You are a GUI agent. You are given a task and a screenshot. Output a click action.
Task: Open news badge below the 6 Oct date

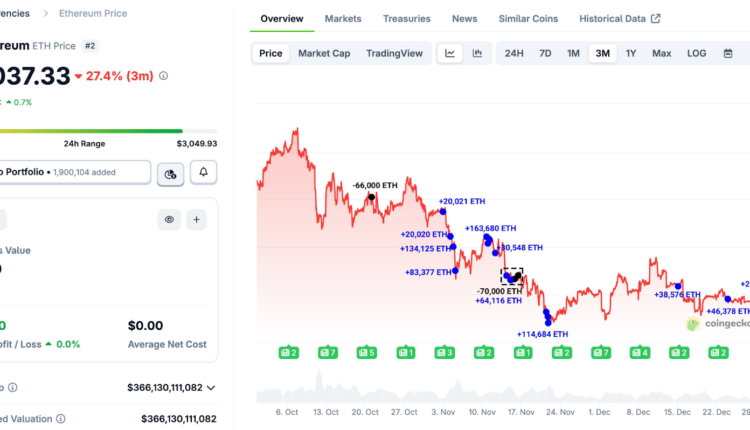(x=288, y=352)
